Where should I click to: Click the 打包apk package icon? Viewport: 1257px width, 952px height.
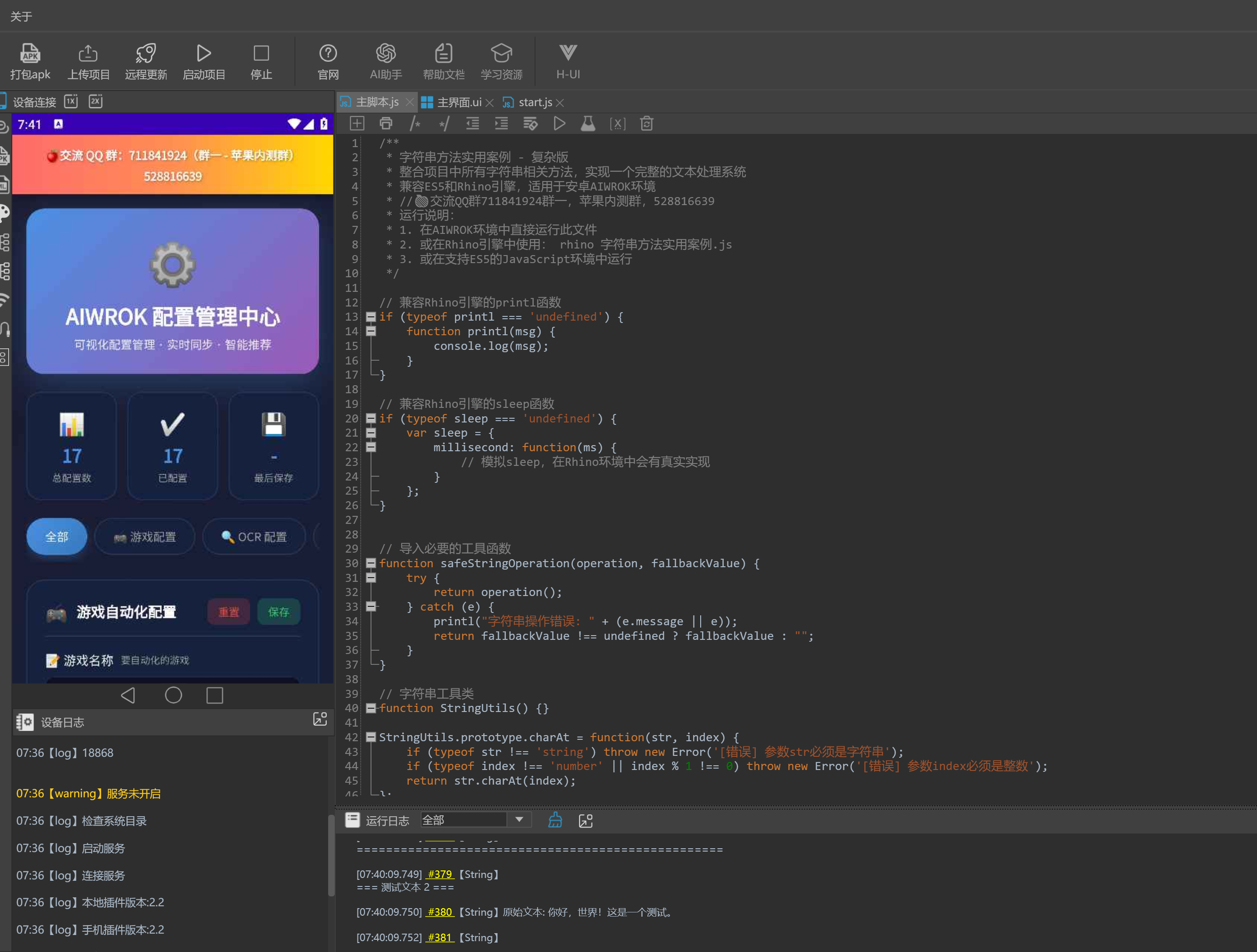pos(30,53)
